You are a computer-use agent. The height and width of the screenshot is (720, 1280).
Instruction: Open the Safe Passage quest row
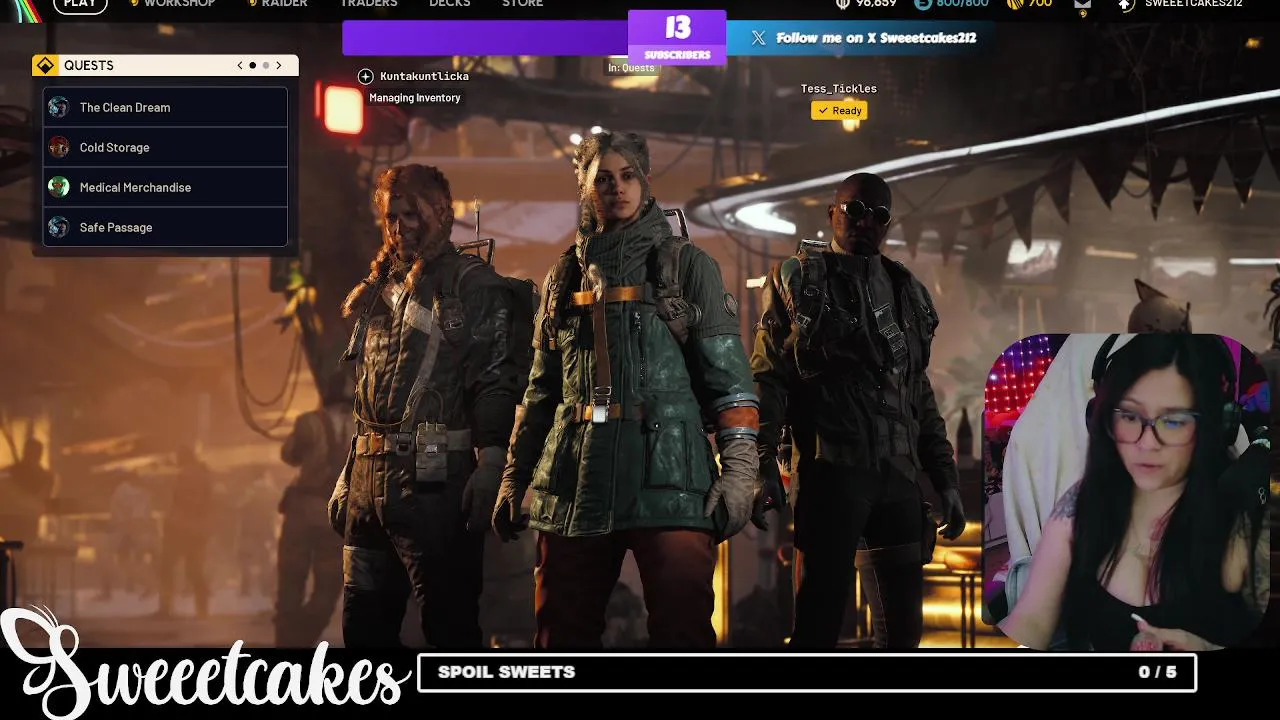tap(165, 227)
